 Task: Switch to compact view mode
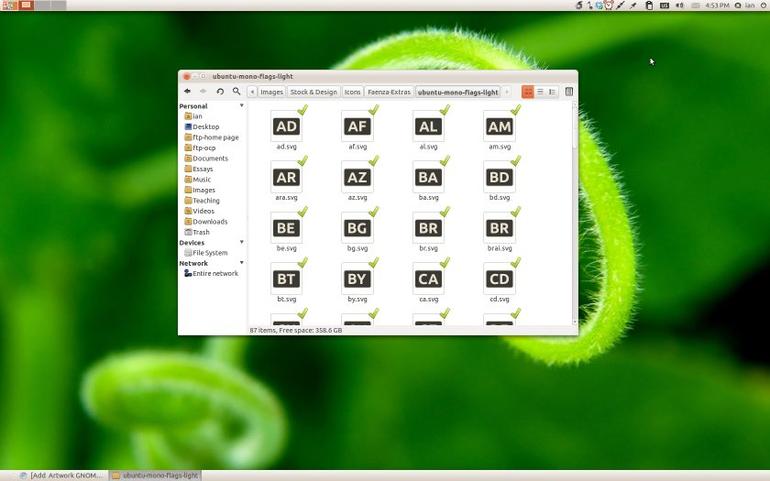tap(552, 92)
